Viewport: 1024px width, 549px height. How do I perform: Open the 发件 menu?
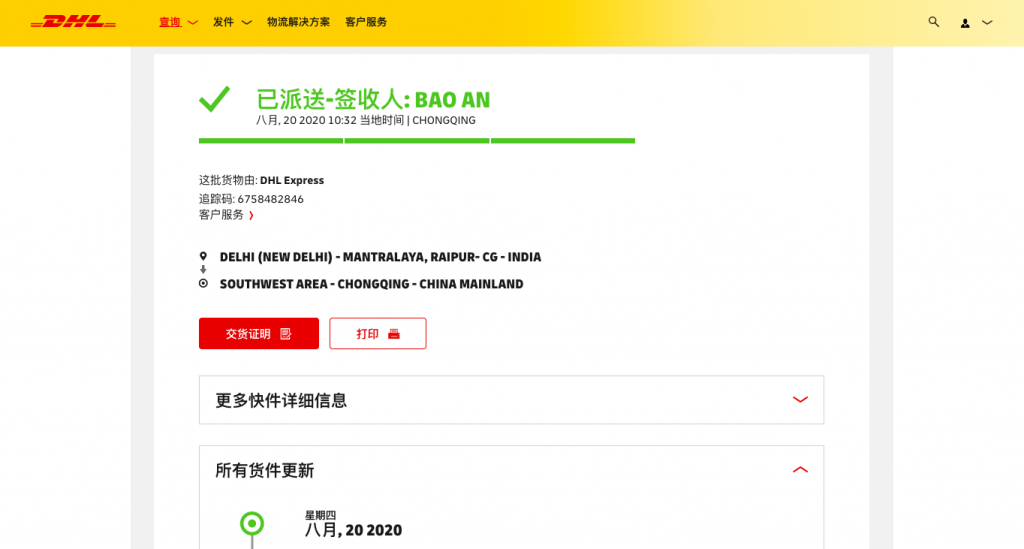click(x=223, y=22)
